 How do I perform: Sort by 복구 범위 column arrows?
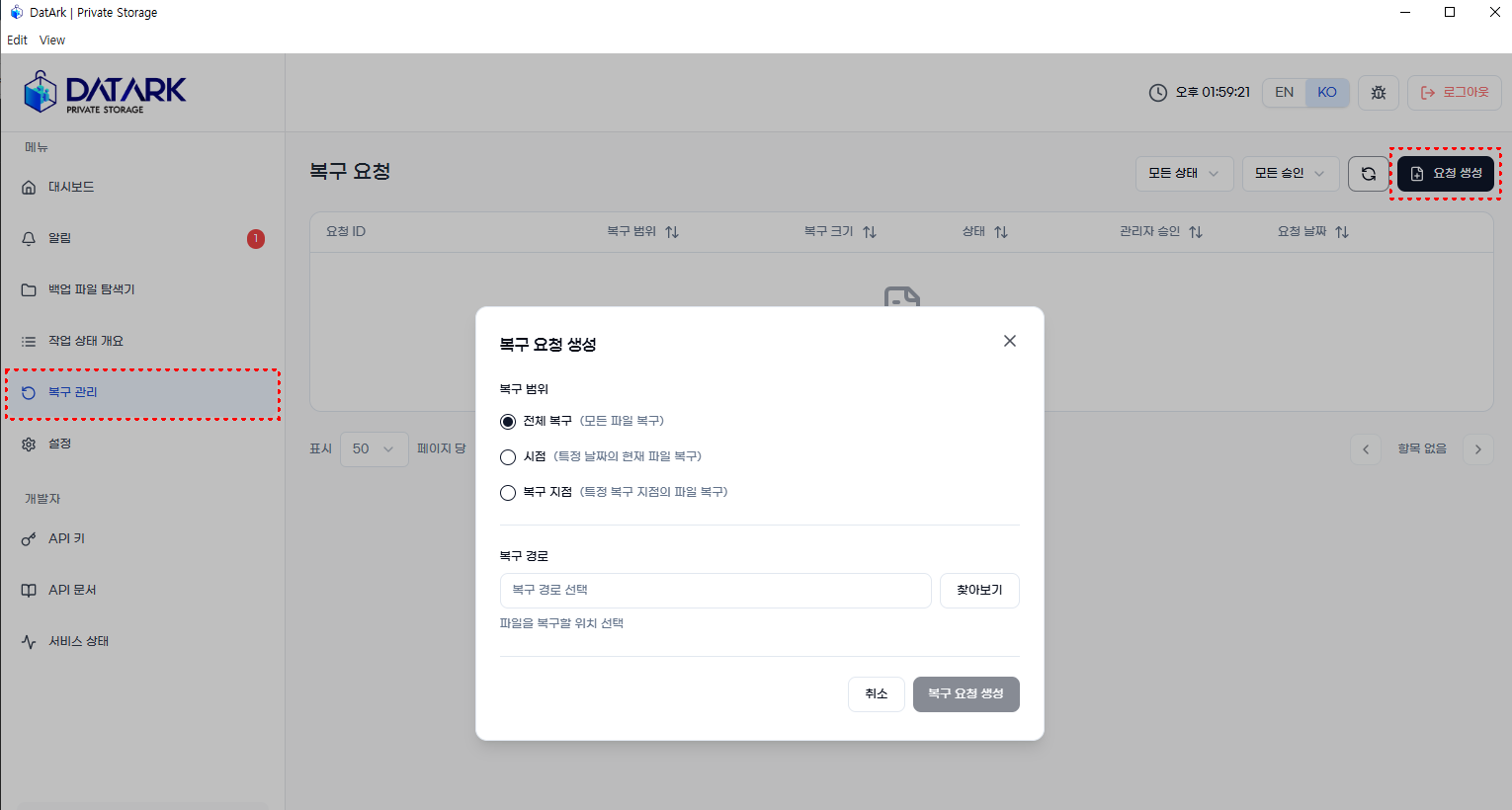click(x=672, y=232)
